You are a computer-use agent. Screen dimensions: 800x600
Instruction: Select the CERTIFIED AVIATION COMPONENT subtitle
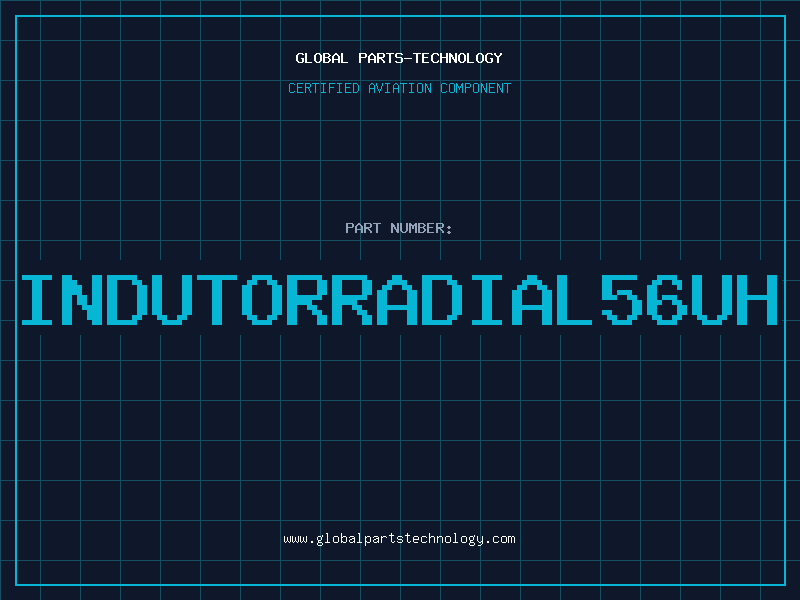click(399, 88)
